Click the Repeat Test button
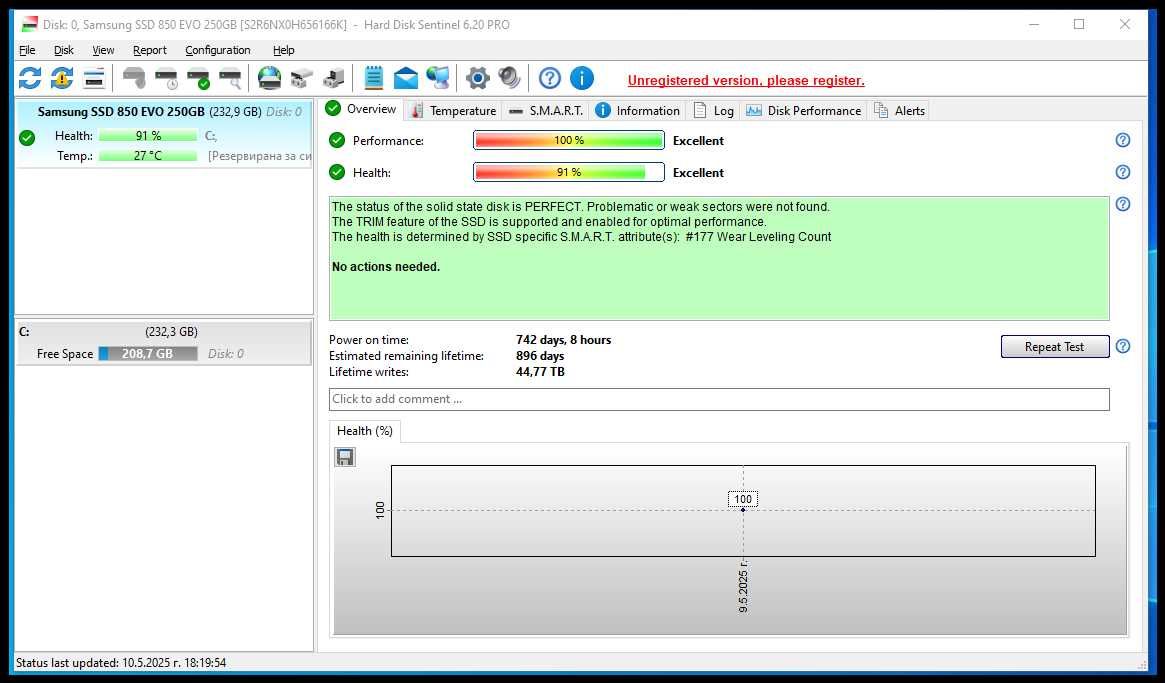Image resolution: width=1165 pixels, height=683 pixels. click(1054, 346)
